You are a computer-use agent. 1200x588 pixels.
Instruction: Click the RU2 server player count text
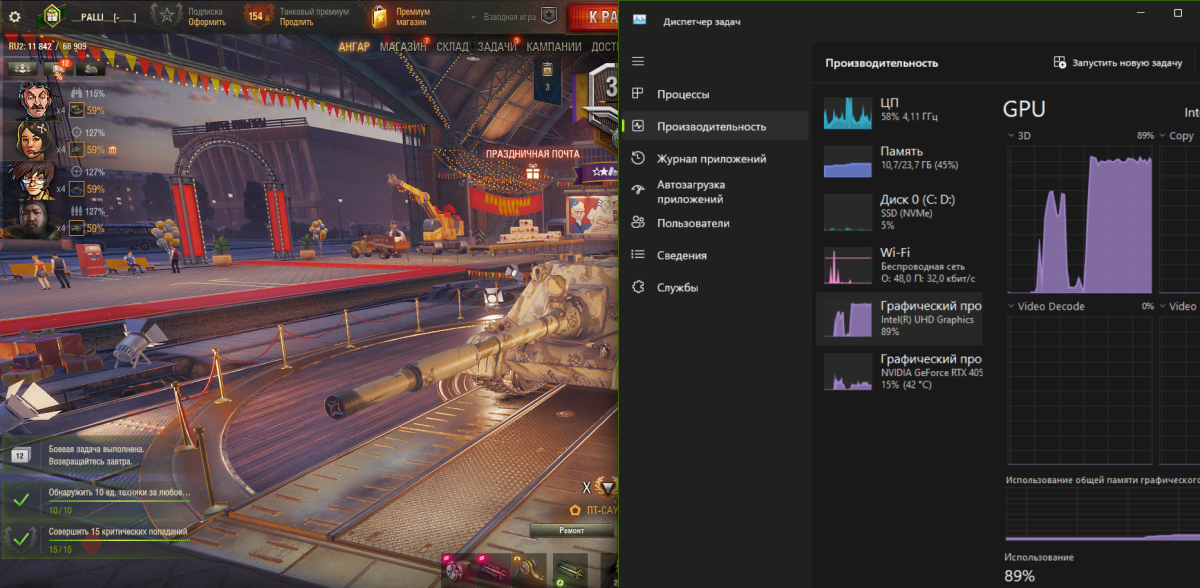[47, 46]
